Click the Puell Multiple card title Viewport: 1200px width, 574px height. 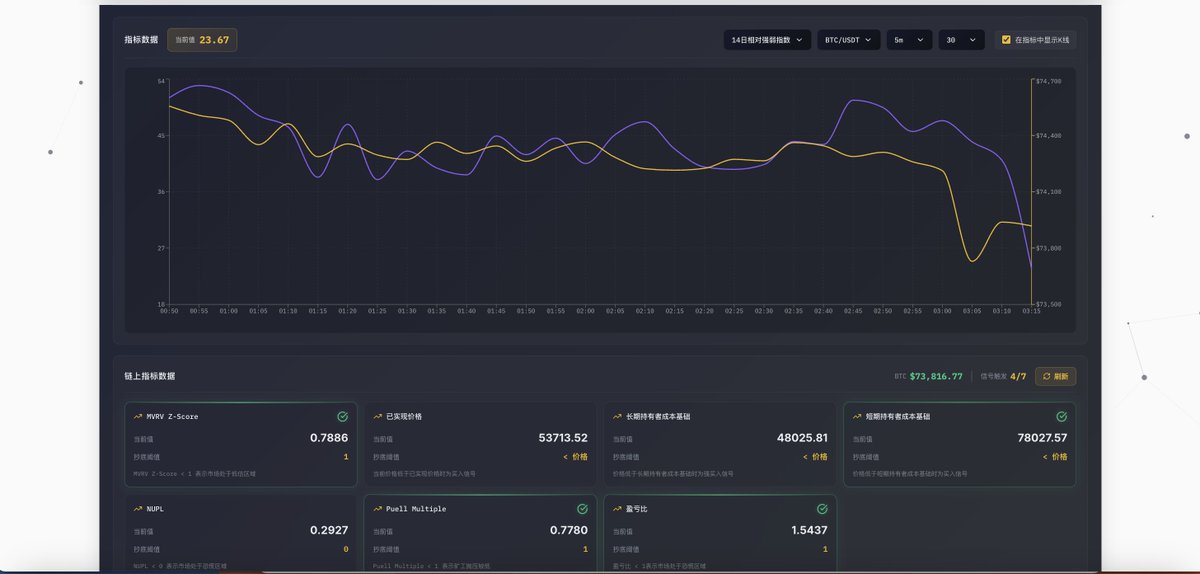point(416,509)
